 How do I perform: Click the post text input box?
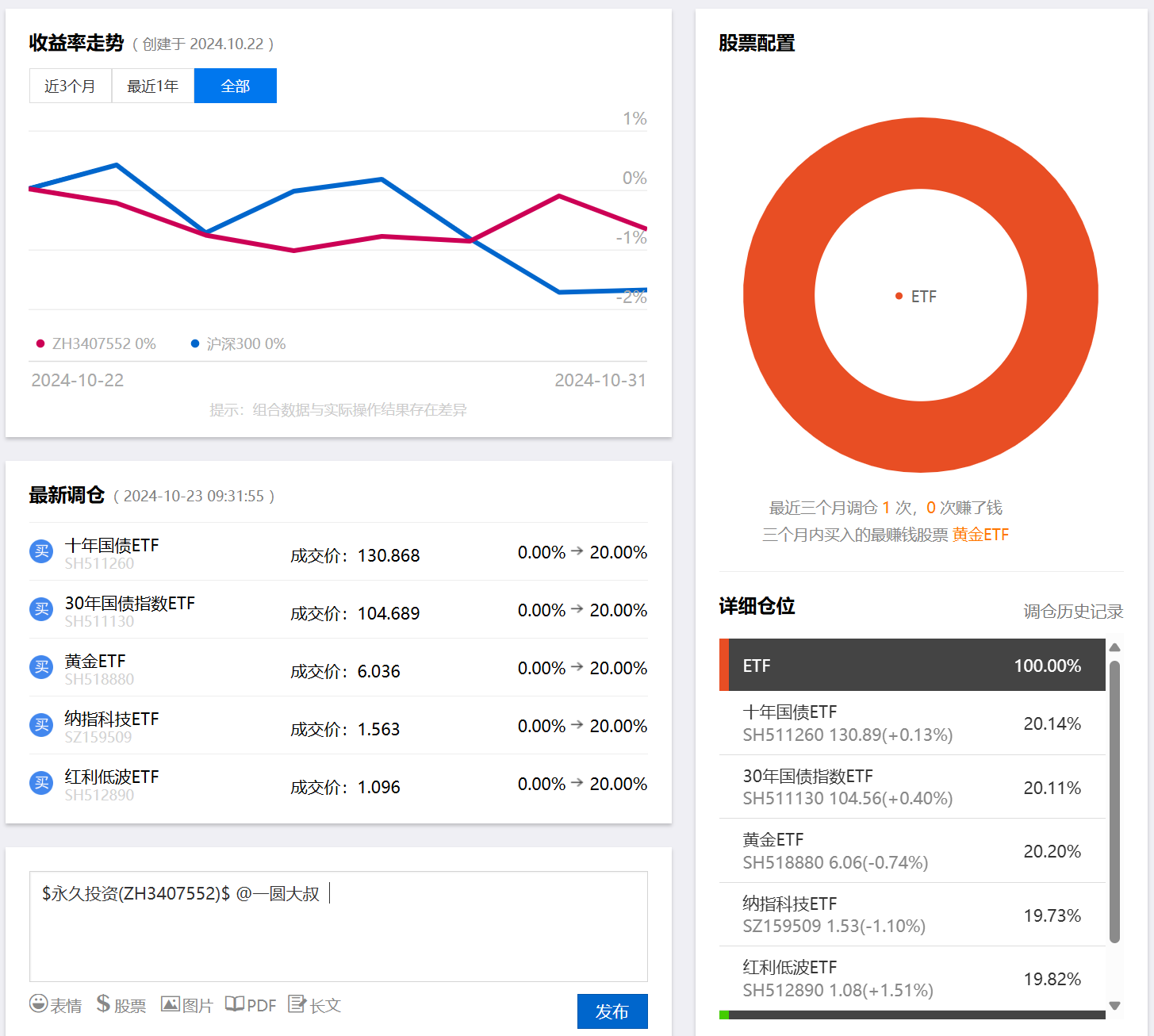(339, 927)
